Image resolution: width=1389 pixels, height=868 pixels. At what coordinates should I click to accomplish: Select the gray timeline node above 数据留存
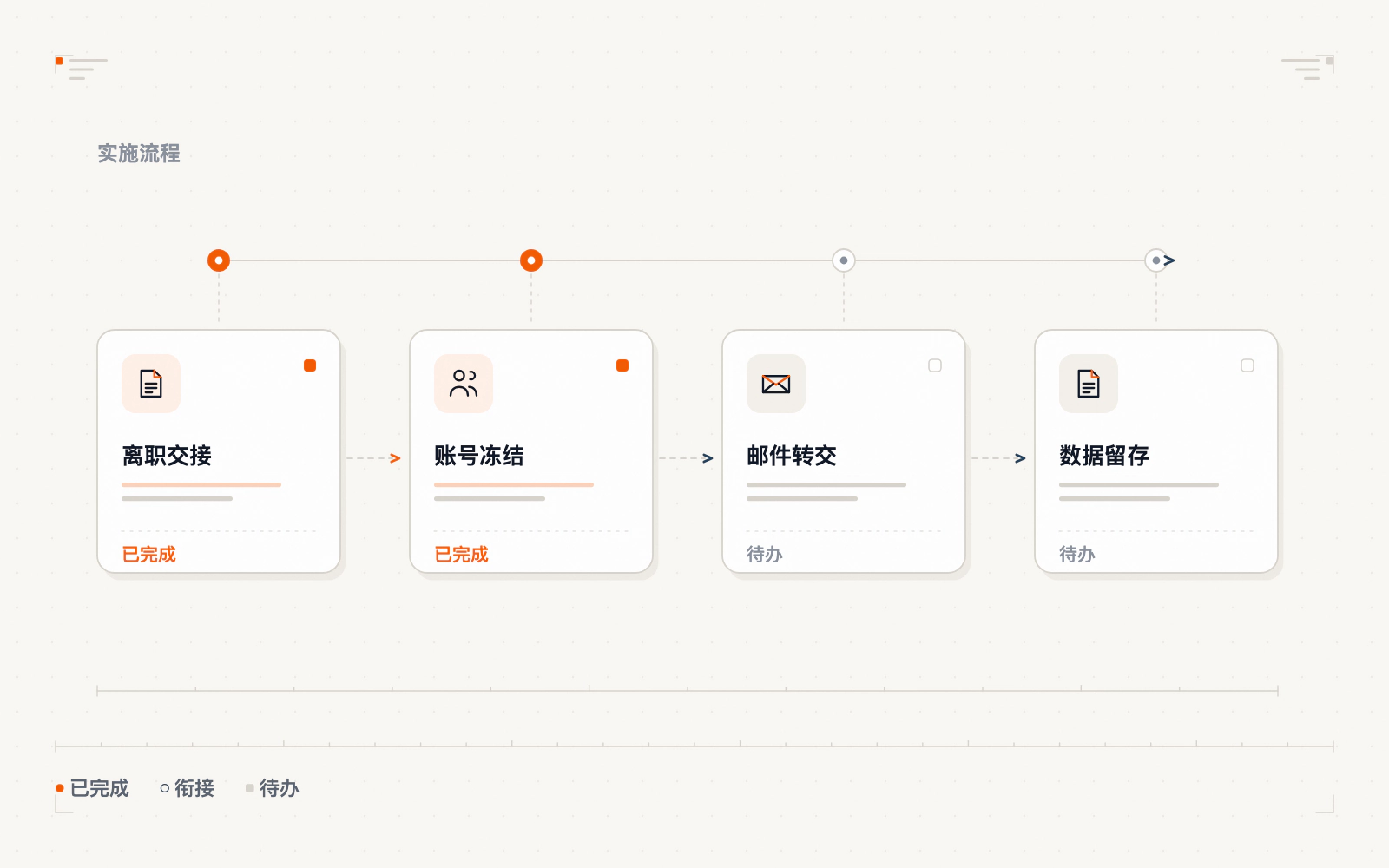1156,260
